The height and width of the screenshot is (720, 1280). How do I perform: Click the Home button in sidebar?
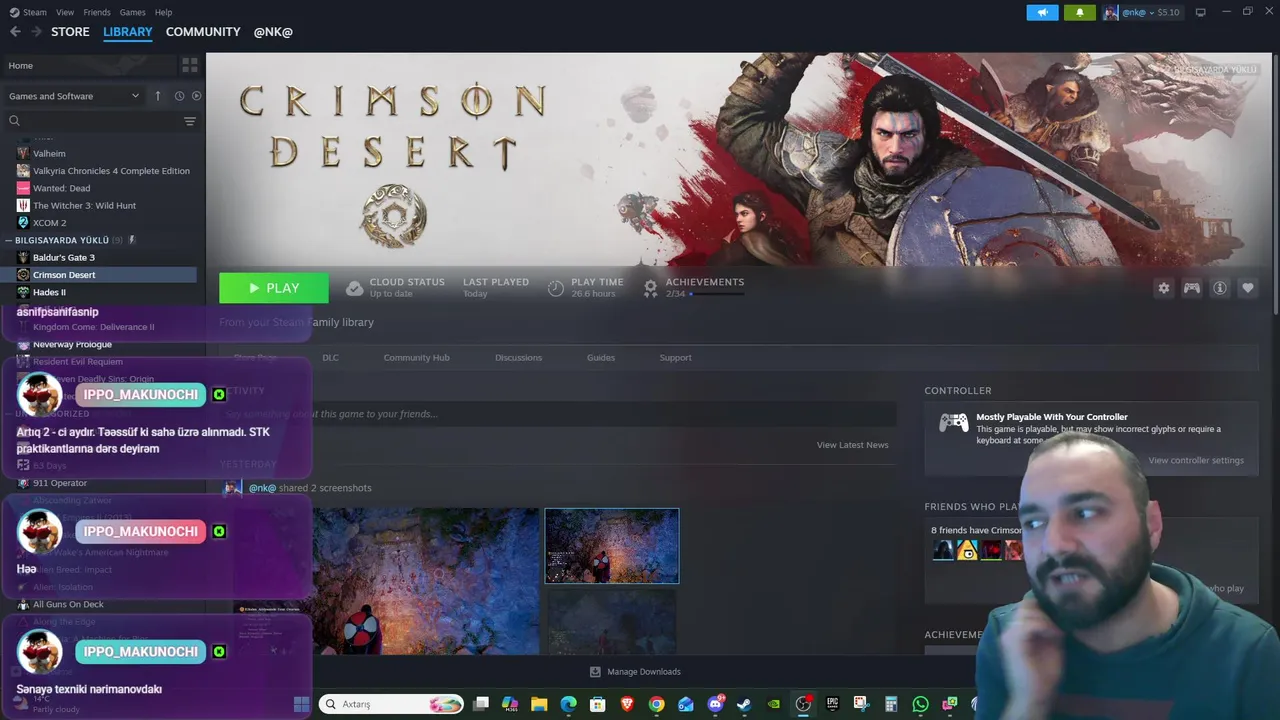point(90,65)
